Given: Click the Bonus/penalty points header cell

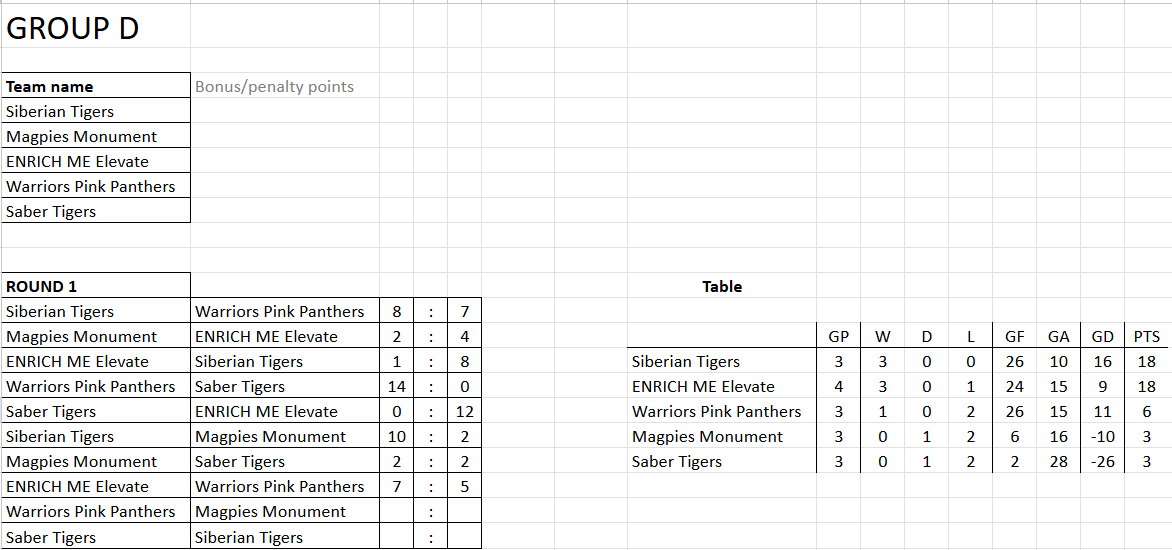Looking at the screenshot, I should 274,87.
